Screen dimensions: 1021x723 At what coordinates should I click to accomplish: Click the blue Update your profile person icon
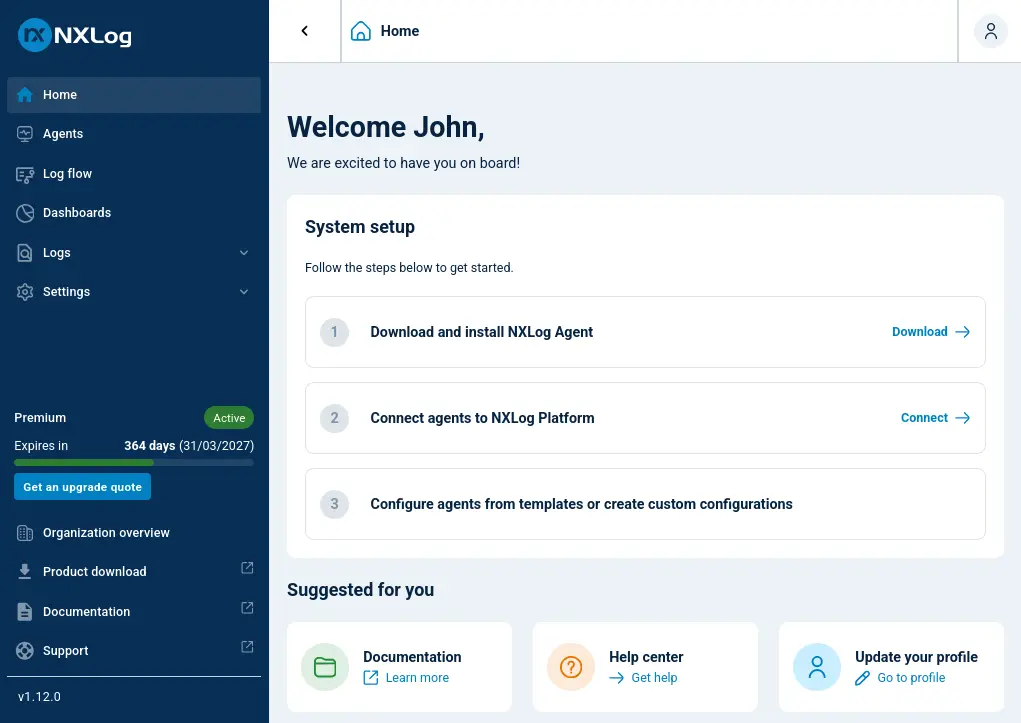click(817, 667)
